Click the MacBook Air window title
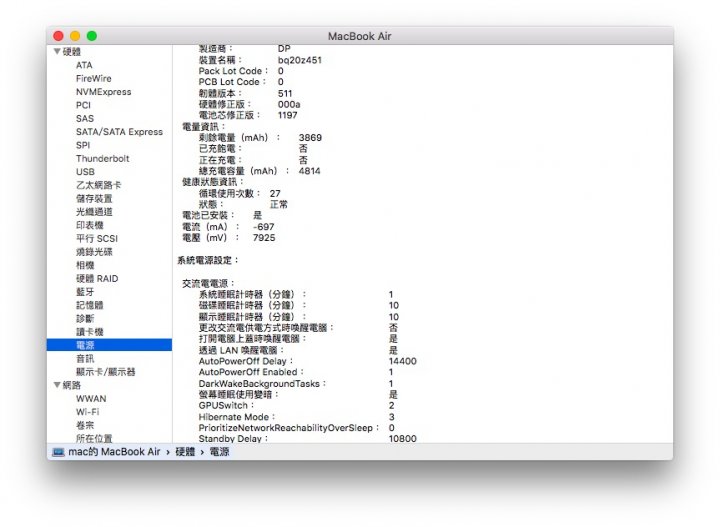Viewport: 720px width, 527px height. coord(360,36)
